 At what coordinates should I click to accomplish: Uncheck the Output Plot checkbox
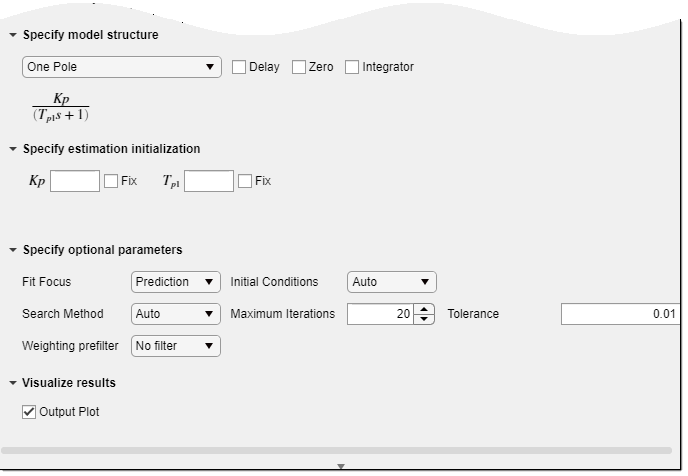pos(29,412)
